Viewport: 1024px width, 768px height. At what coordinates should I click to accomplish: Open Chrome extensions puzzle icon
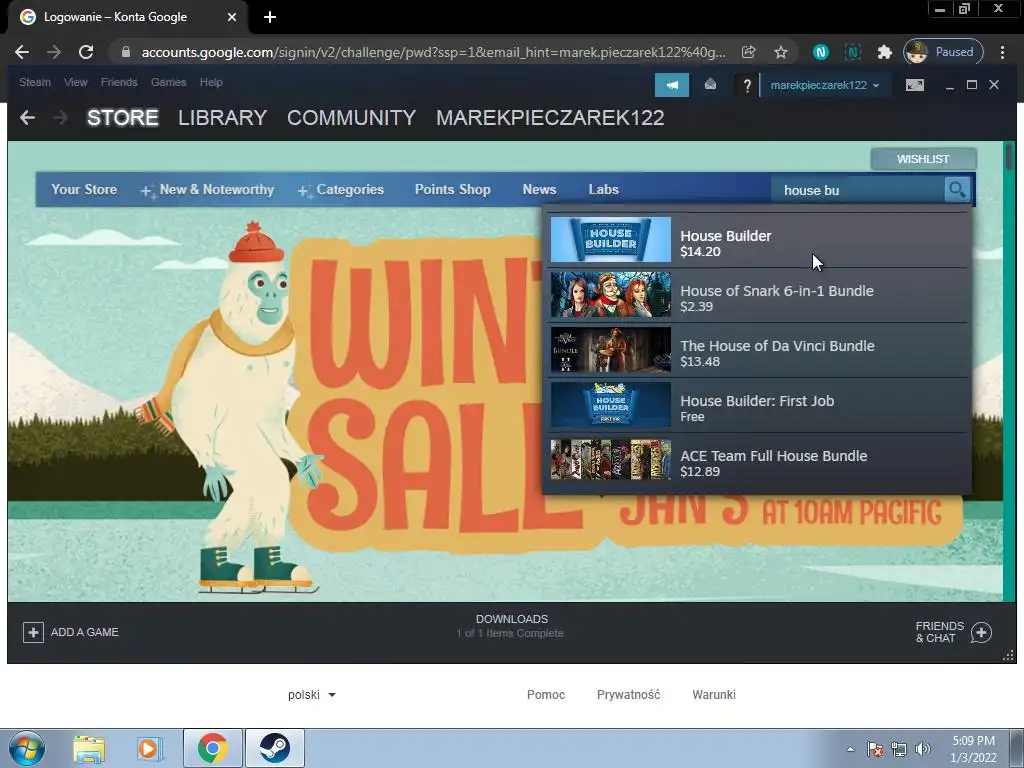coord(884,52)
